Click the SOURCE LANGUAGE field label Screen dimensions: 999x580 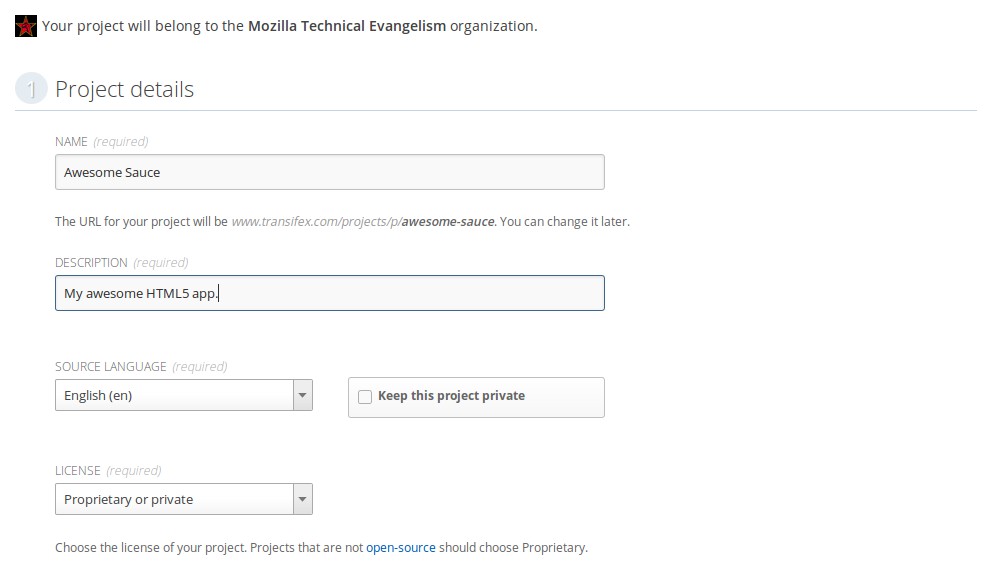(x=110, y=366)
